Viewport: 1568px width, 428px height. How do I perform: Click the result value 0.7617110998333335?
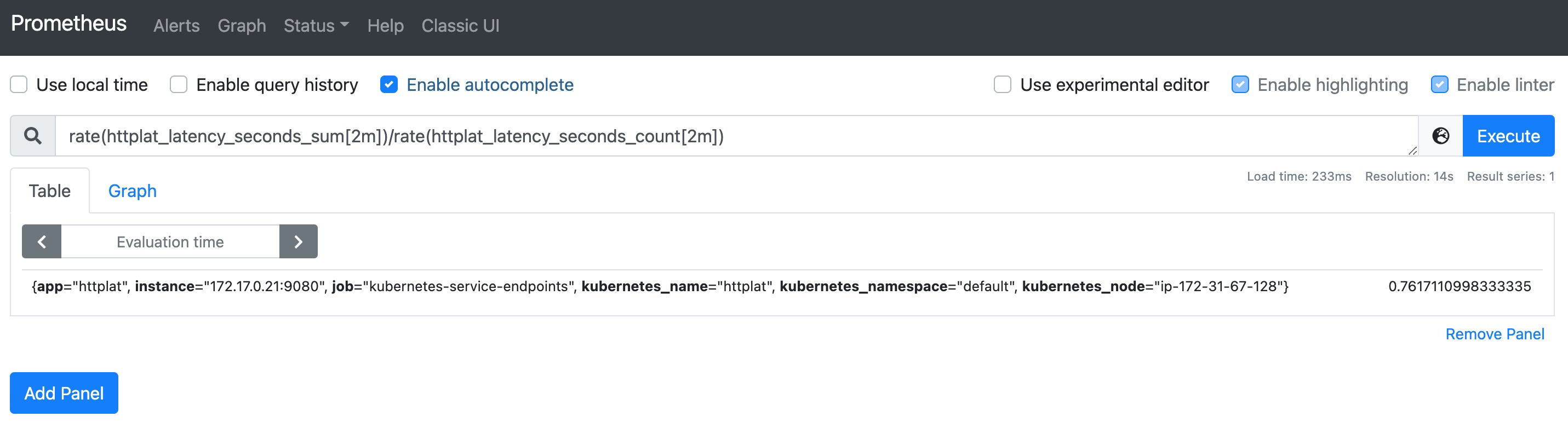pos(1459,286)
